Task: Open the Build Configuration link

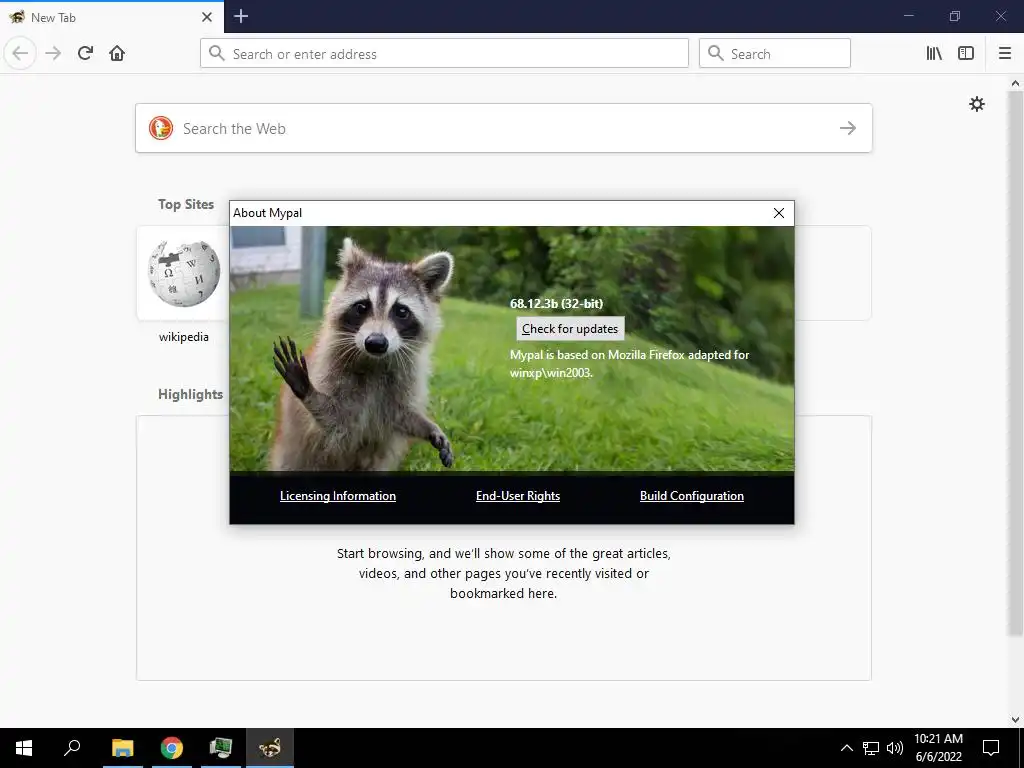Action: point(692,496)
